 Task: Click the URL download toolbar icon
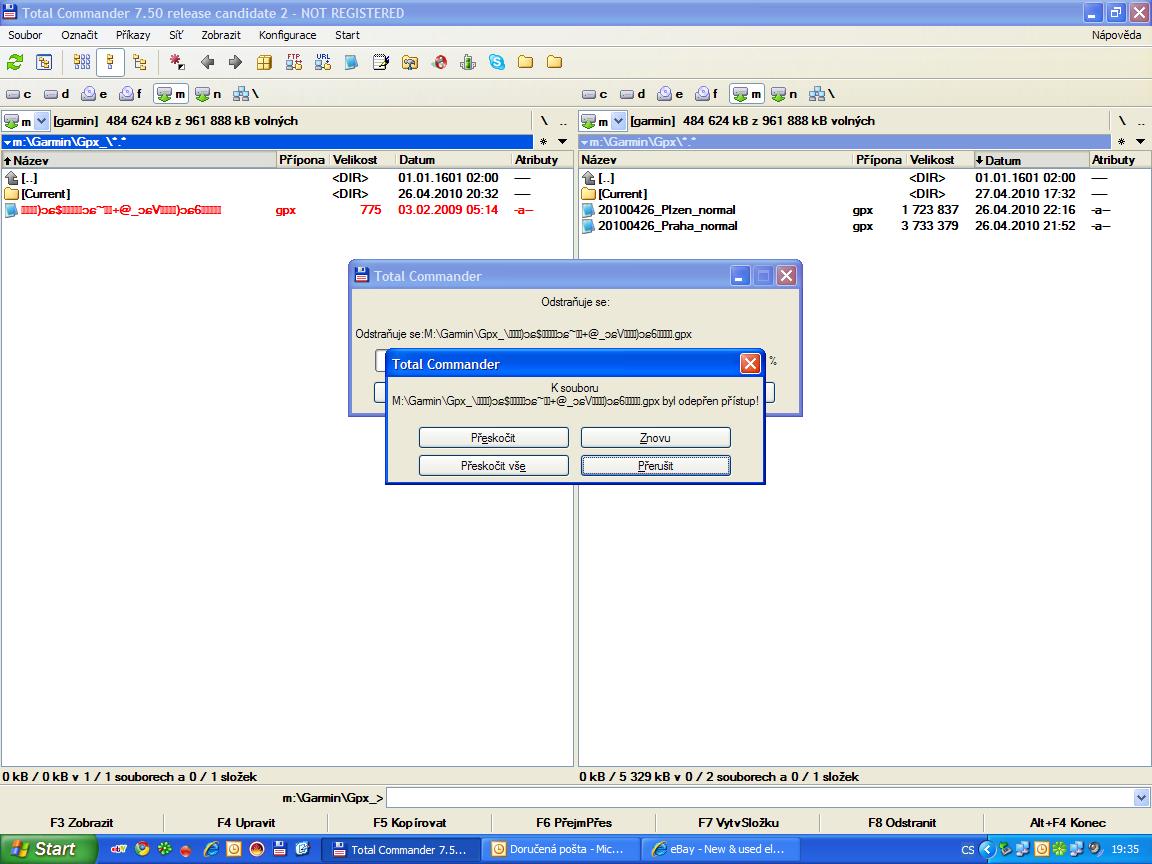(x=322, y=62)
